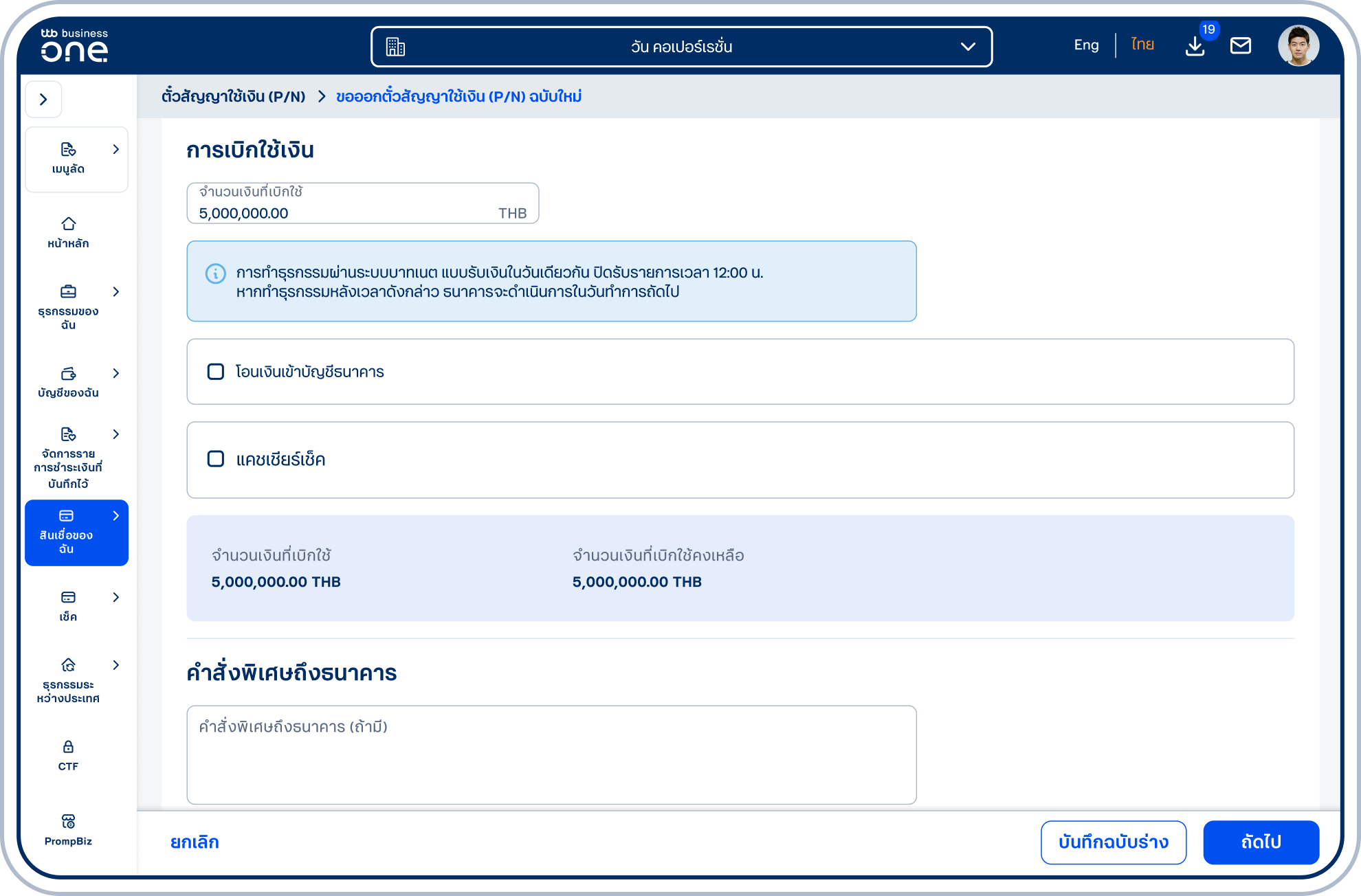Click the บันทึกฉบับร่าง button
This screenshot has width=1361, height=896.
(x=1114, y=842)
